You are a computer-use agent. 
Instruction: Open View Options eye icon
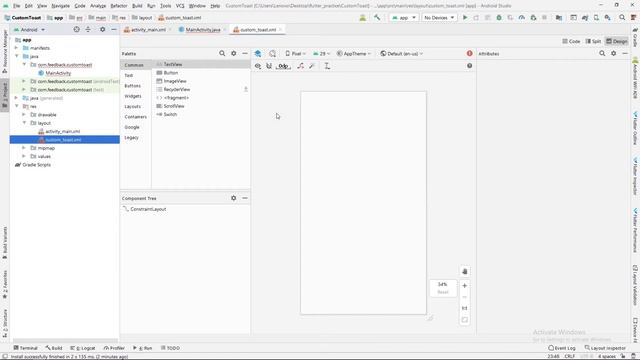tap(258, 66)
